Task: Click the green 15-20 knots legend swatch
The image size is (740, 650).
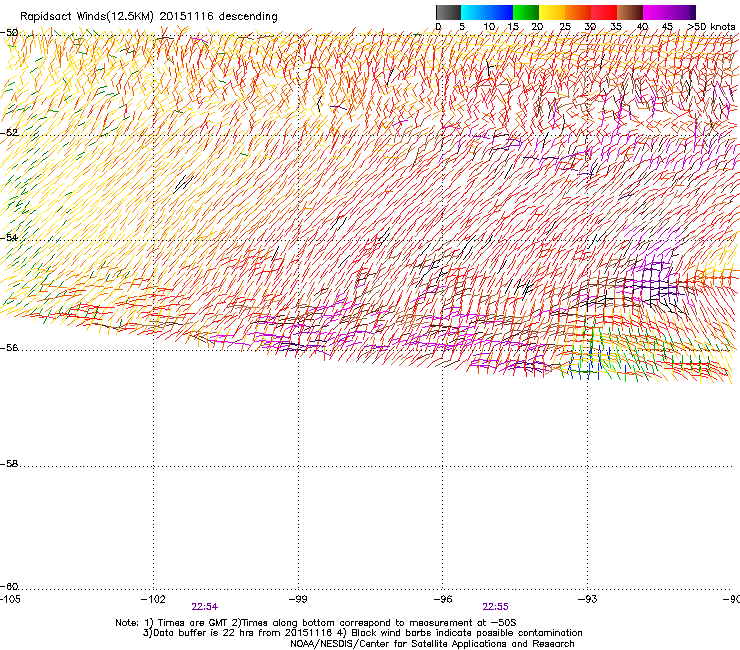Action: pos(526,12)
